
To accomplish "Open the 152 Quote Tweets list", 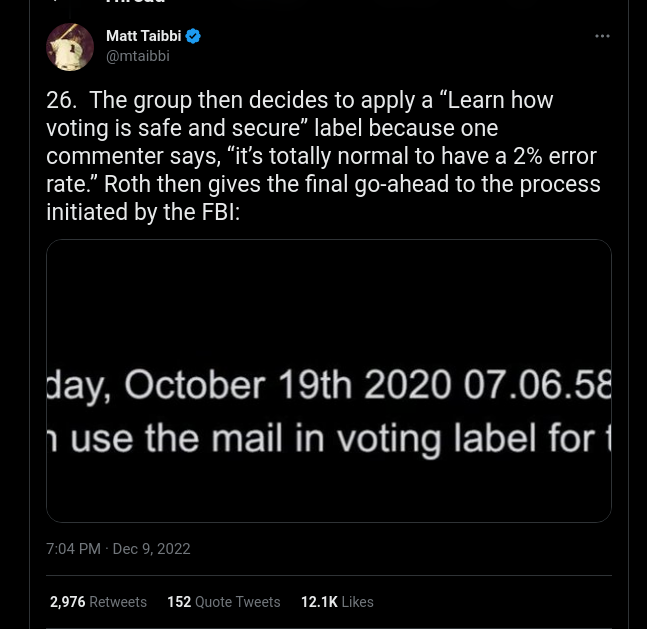I will [x=223, y=602].
